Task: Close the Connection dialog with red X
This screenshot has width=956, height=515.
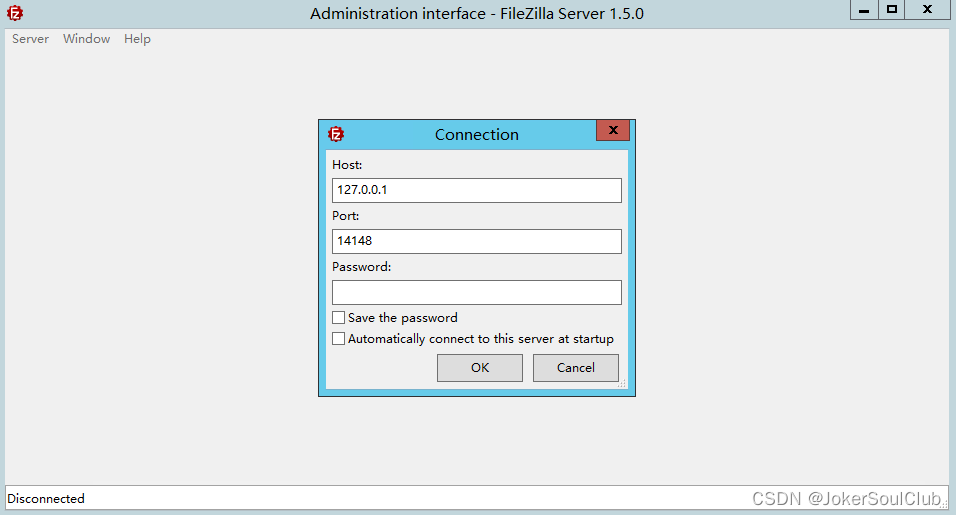Action: click(613, 131)
